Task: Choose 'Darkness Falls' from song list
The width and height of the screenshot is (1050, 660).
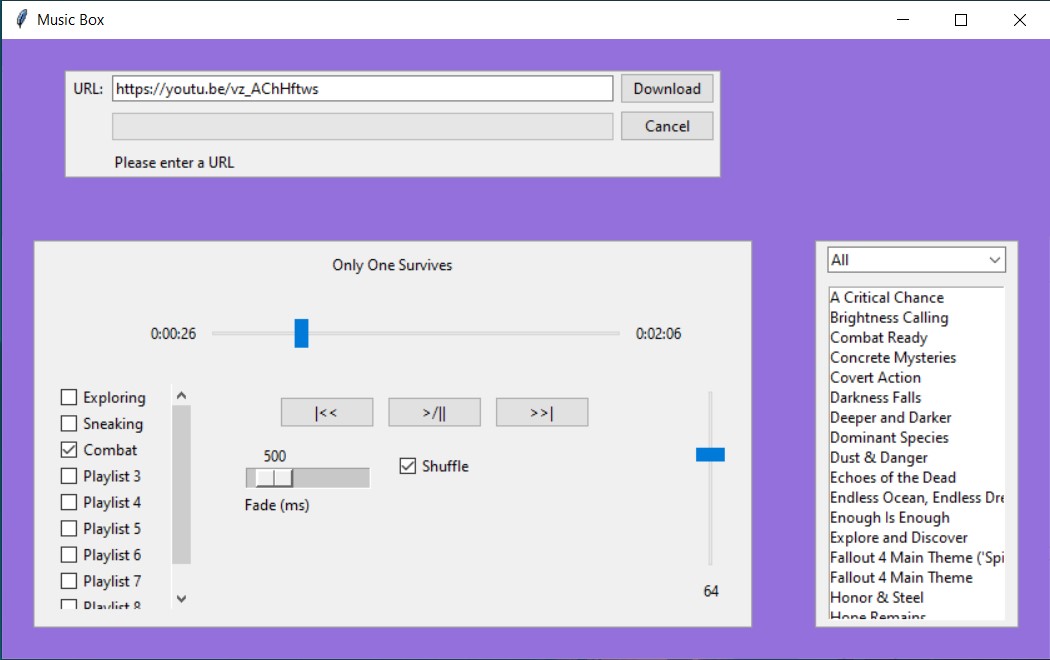Action: (x=875, y=398)
